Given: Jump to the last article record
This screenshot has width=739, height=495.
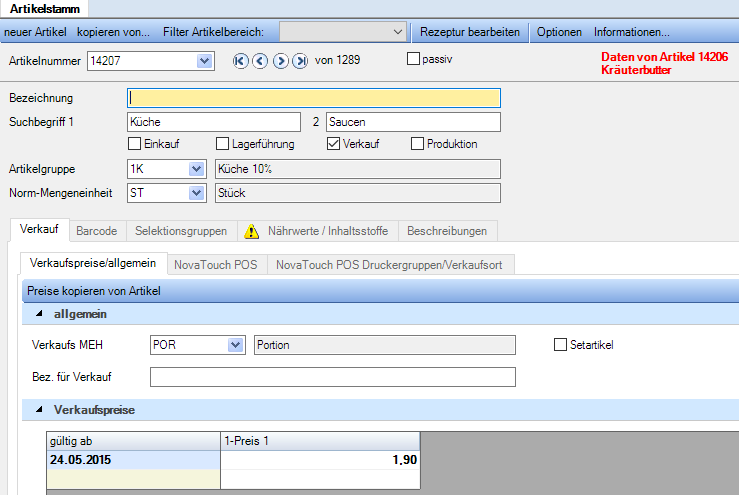Looking at the screenshot, I should [x=300, y=61].
